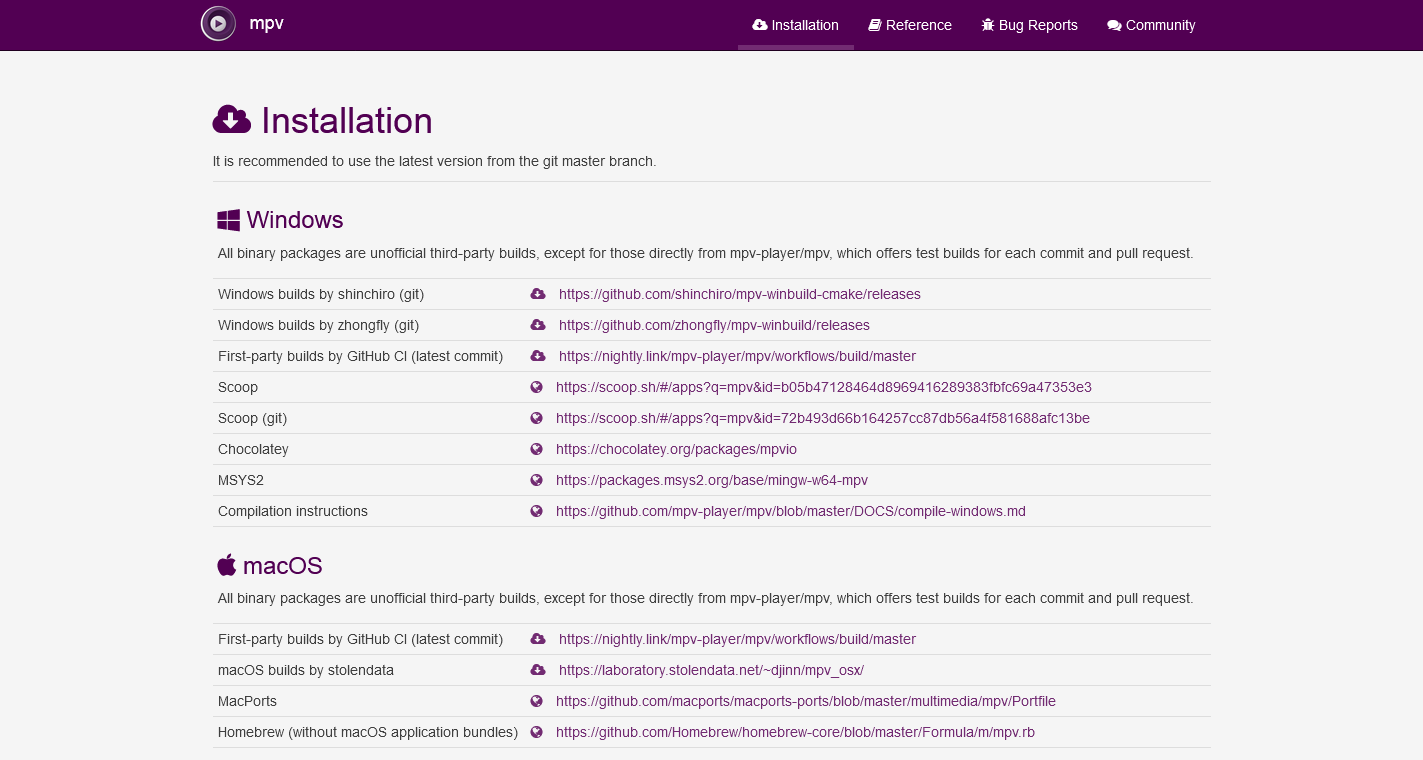Viewport: 1423px width, 760px height.
Task: Open packages.msys2.org mingw-w64-mpv link
Action: click(x=712, y=480)
